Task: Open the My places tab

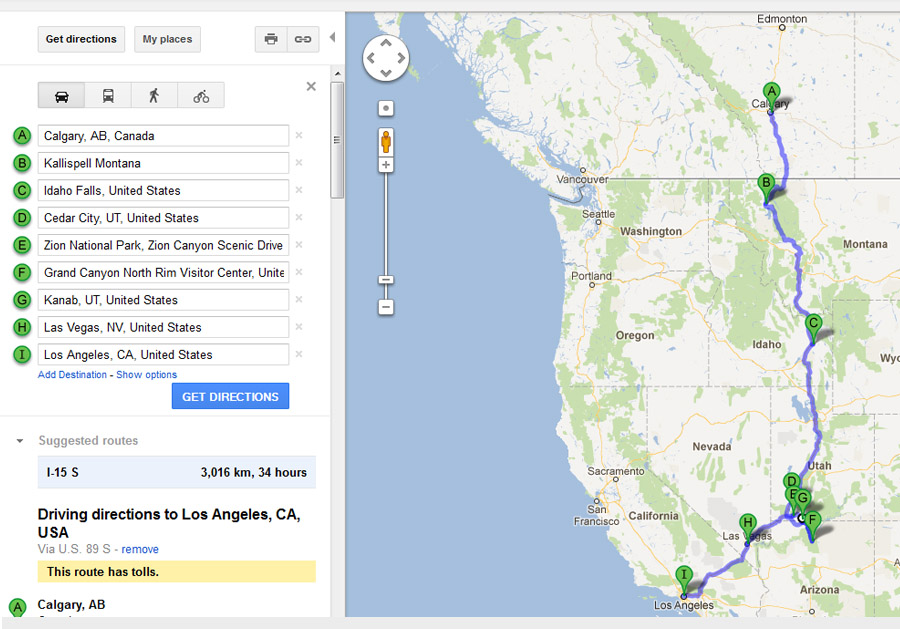Action: (167, 39)
